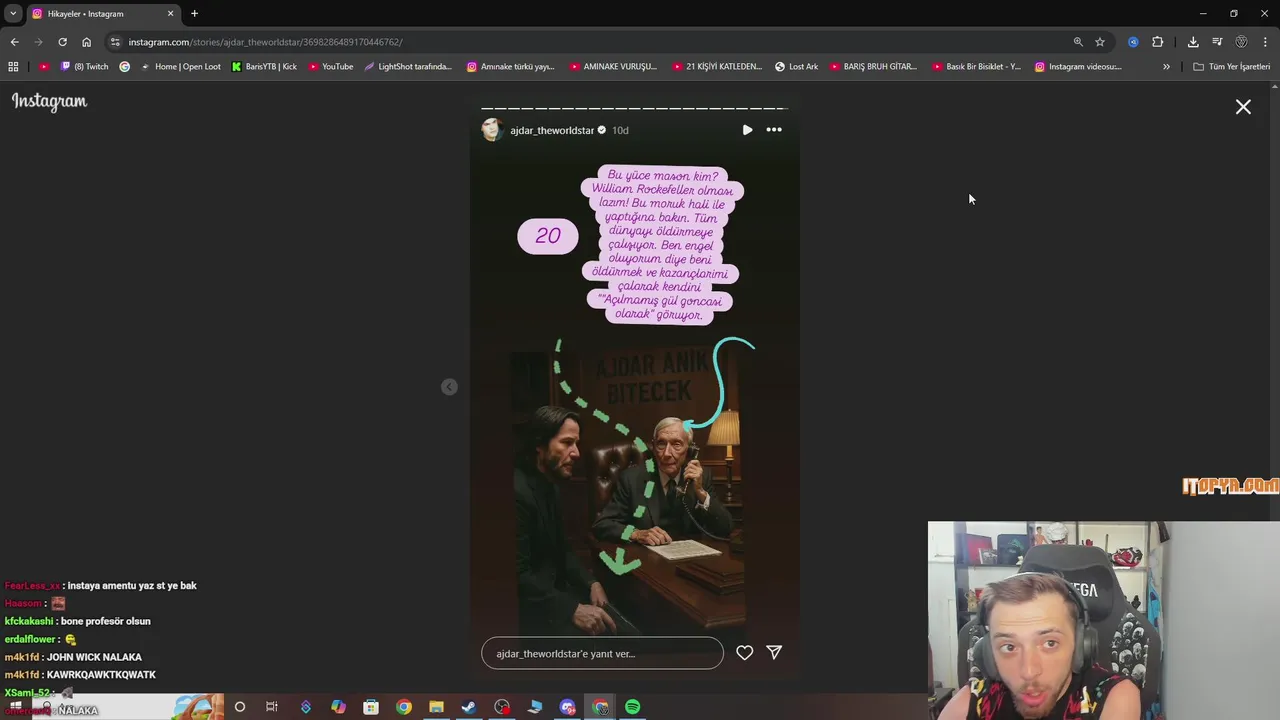The height and width of the screenshot is (720, 1280).
Task: Open the Chrome profile avatar
Action: click(1241, 42)
